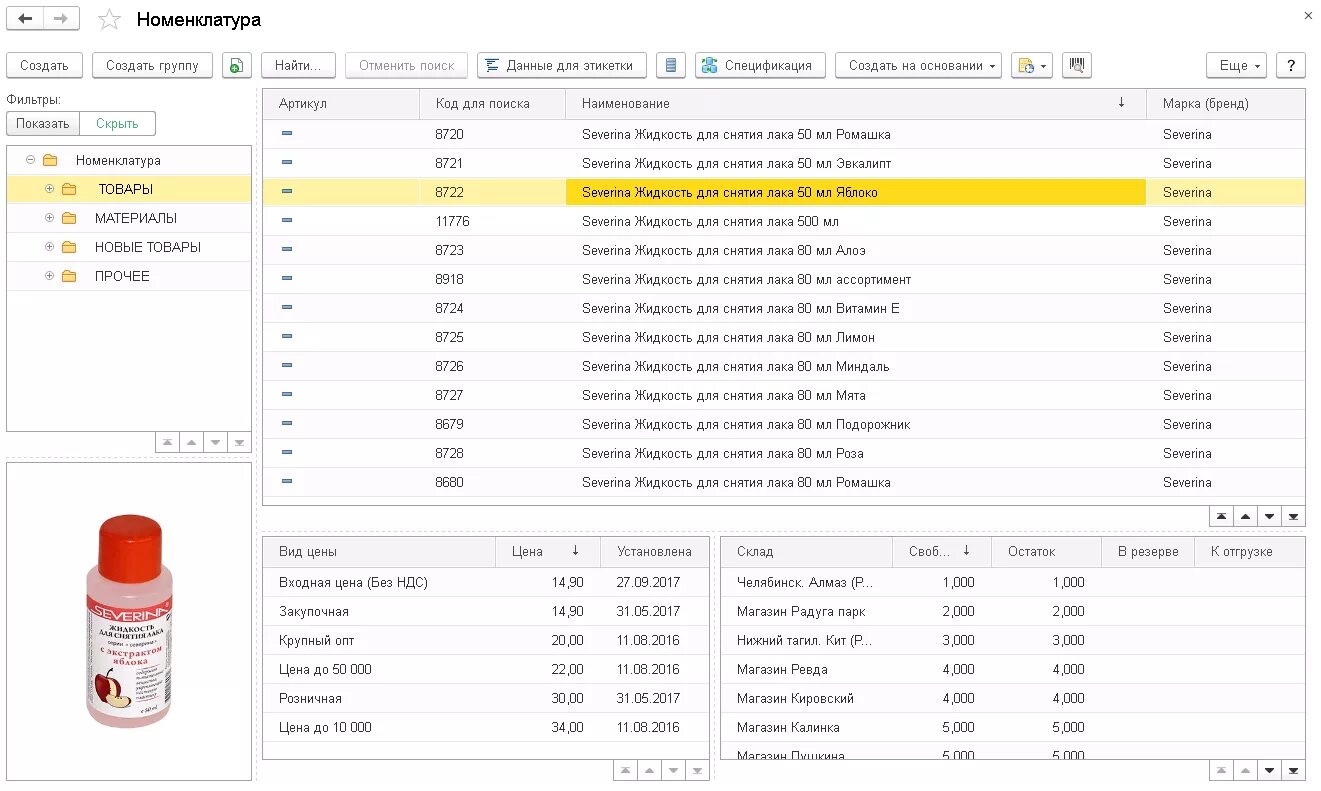The image size is (1321, 791).
Task: Open Спецификация
Action: click(x=759, y=65)
